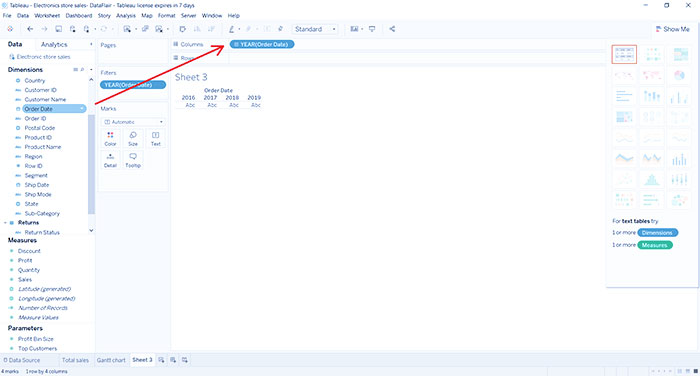
Task: Open the Tooltip marks card
Action: [133, 160]
